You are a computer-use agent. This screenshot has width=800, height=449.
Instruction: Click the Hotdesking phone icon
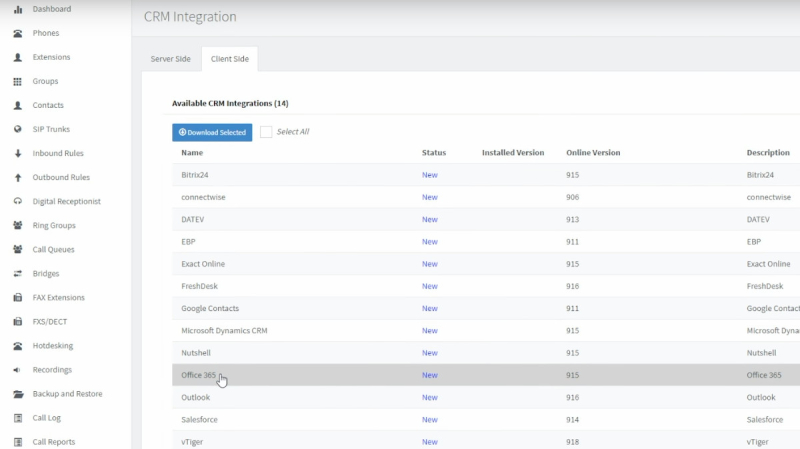tap(18, 346)
